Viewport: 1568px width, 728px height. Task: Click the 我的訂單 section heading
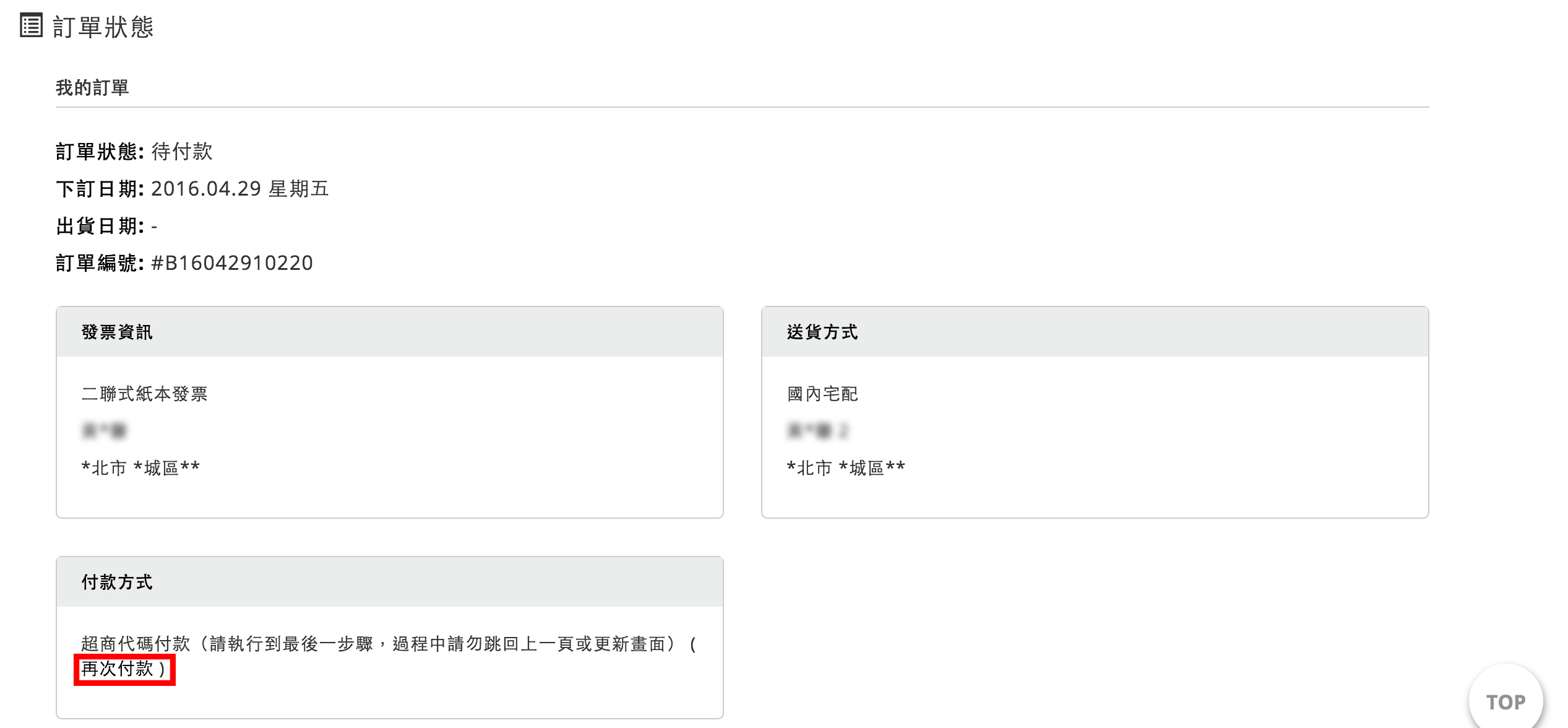click(x=92, y=88)
